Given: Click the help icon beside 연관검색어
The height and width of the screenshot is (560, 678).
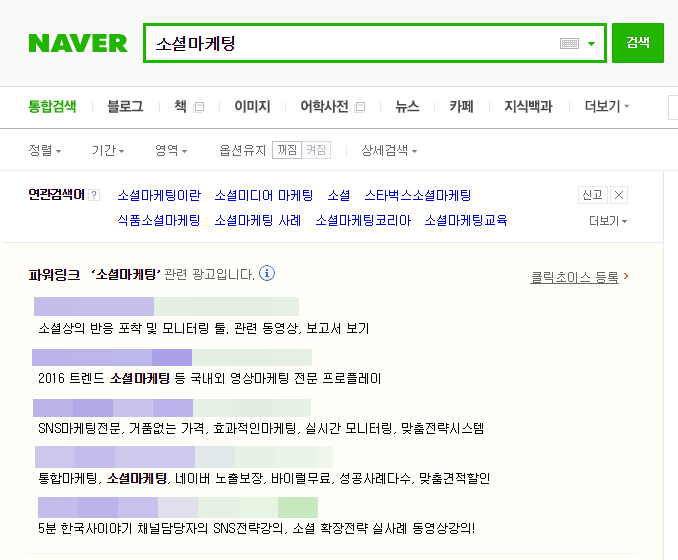Looking at the screenshot, I should [x=94, y=195].
